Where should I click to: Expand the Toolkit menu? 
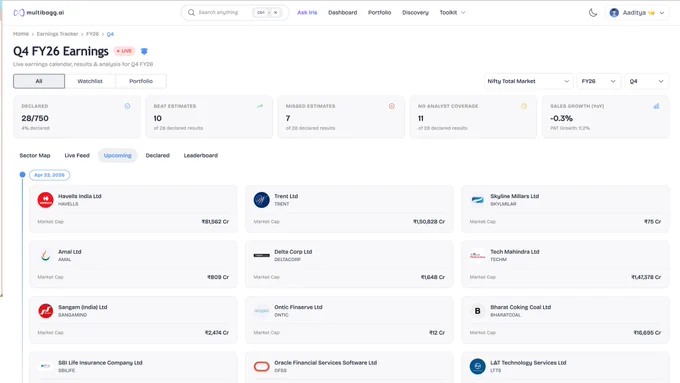coord(452,13)
